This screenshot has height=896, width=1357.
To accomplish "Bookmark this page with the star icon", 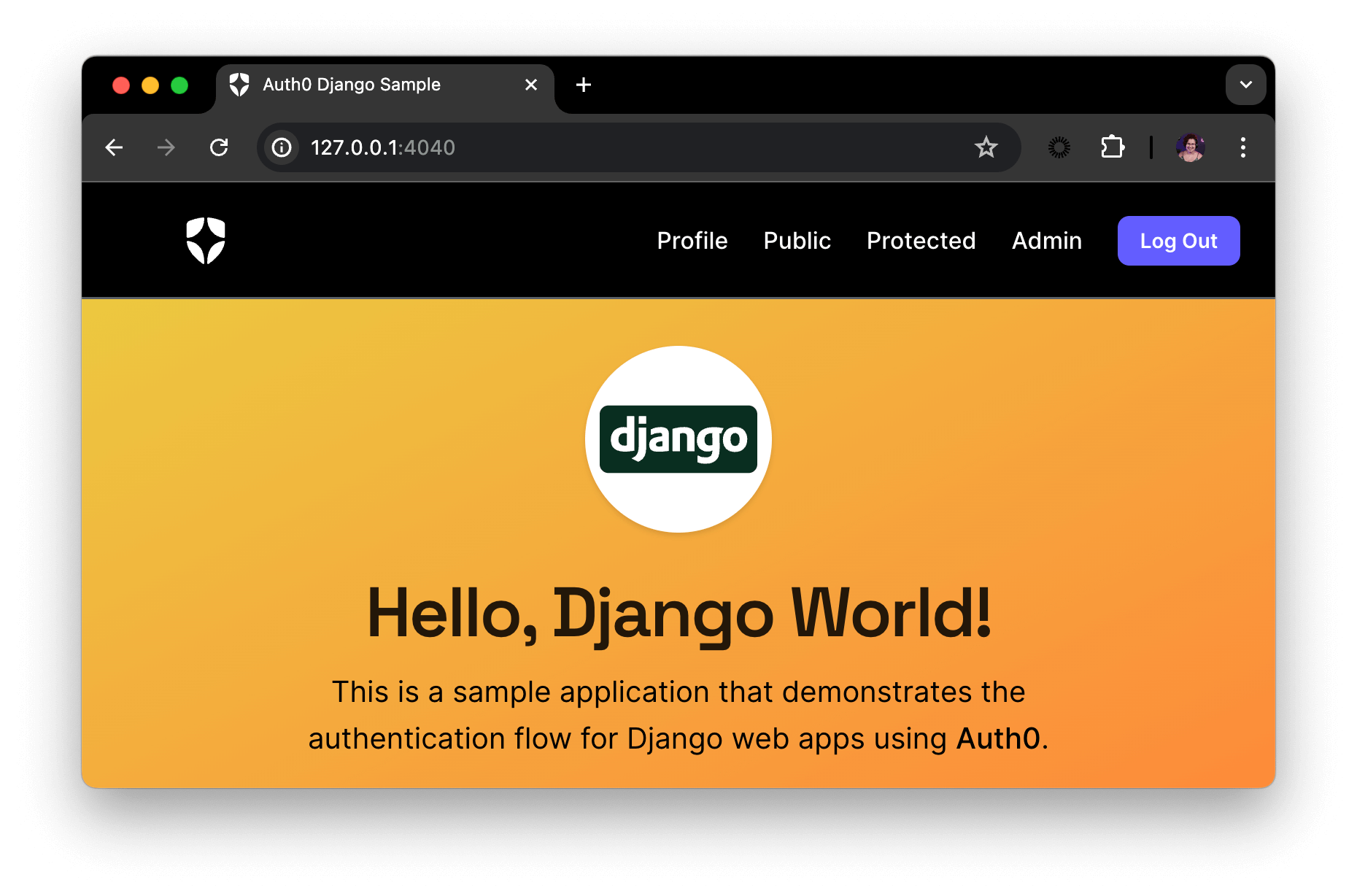I will [x=987, y=147].
